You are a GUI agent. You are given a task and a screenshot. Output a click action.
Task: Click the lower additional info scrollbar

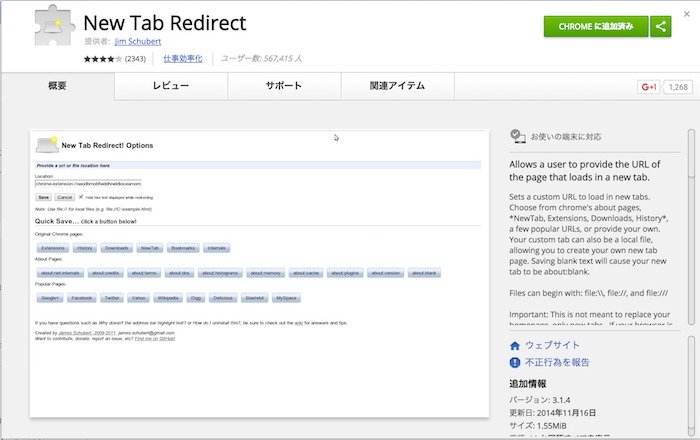692,386
